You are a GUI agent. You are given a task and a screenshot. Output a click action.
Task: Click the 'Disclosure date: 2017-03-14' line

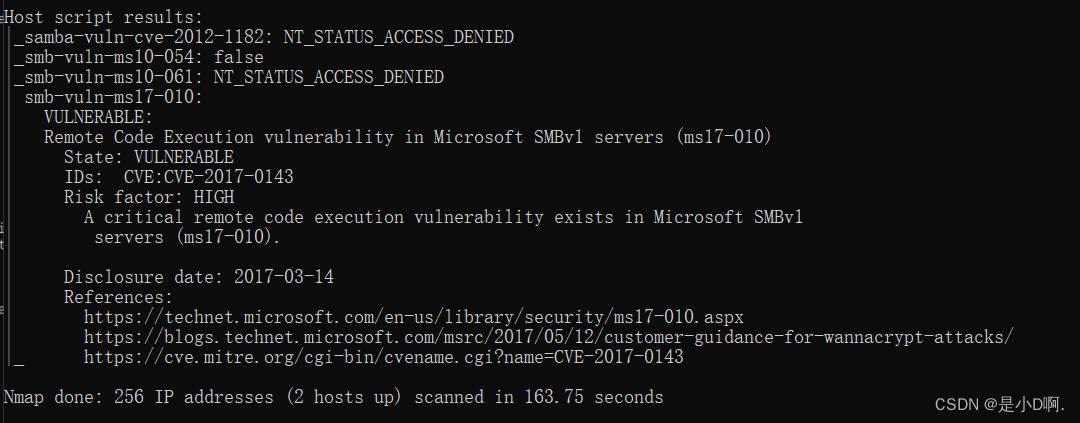coord(199,277)
